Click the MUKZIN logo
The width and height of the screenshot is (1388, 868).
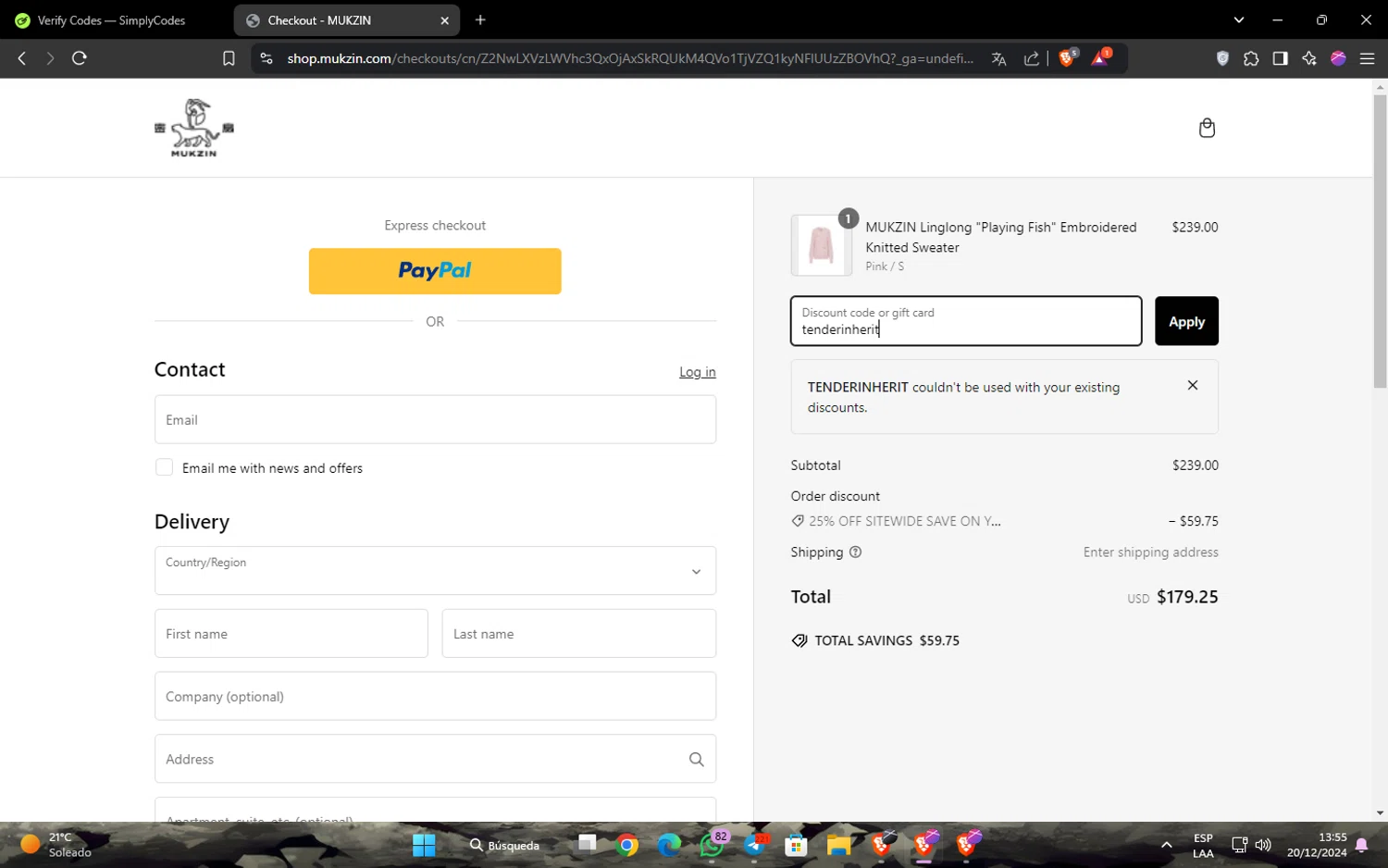tap(194, 128)
